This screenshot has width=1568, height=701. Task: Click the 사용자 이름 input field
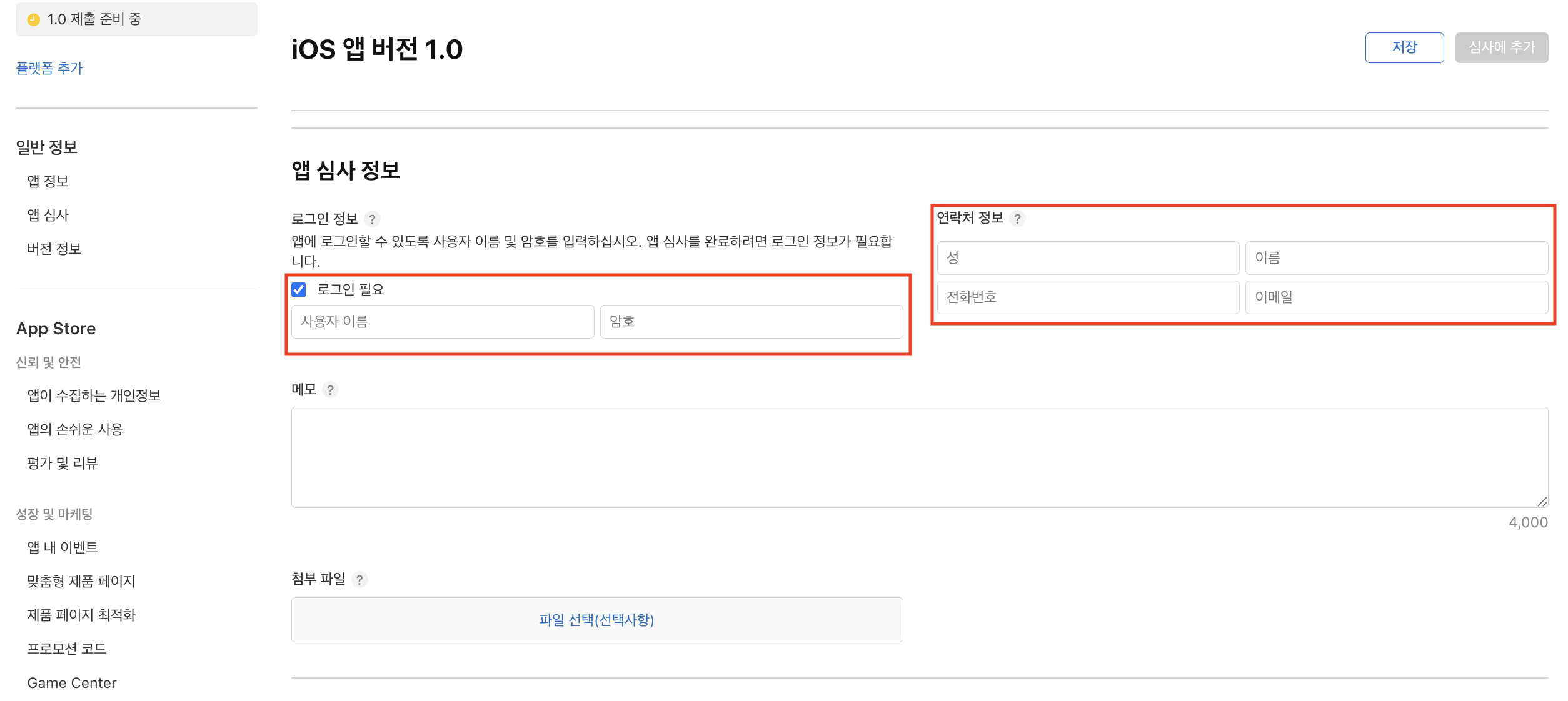(442, 321)
